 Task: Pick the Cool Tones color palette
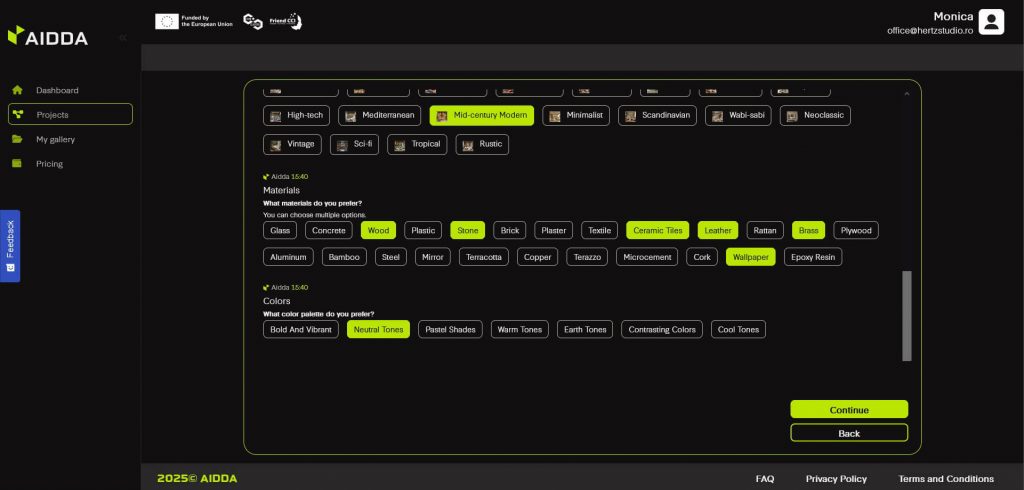coord(738,329)
